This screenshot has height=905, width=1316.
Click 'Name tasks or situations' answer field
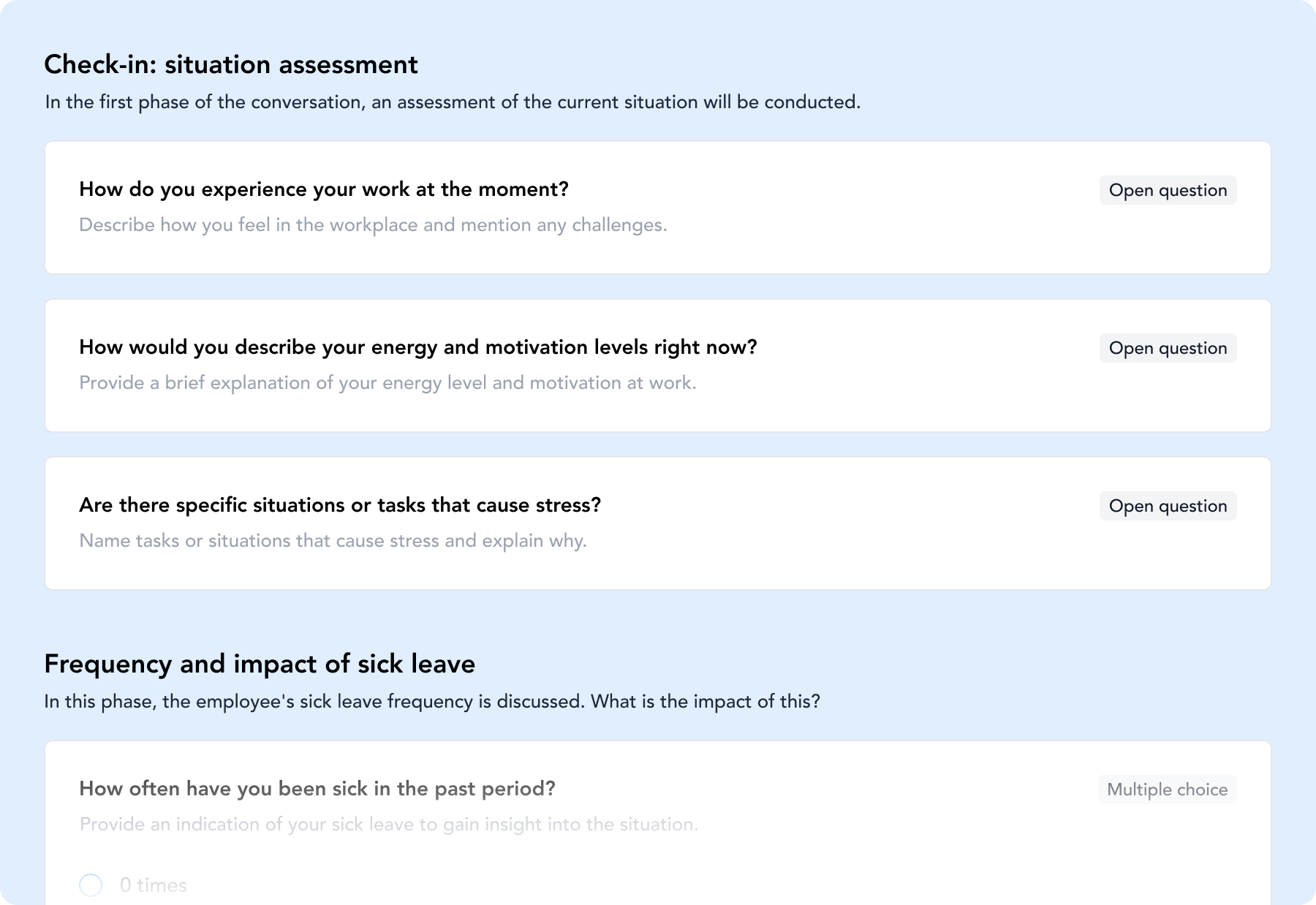333,541
